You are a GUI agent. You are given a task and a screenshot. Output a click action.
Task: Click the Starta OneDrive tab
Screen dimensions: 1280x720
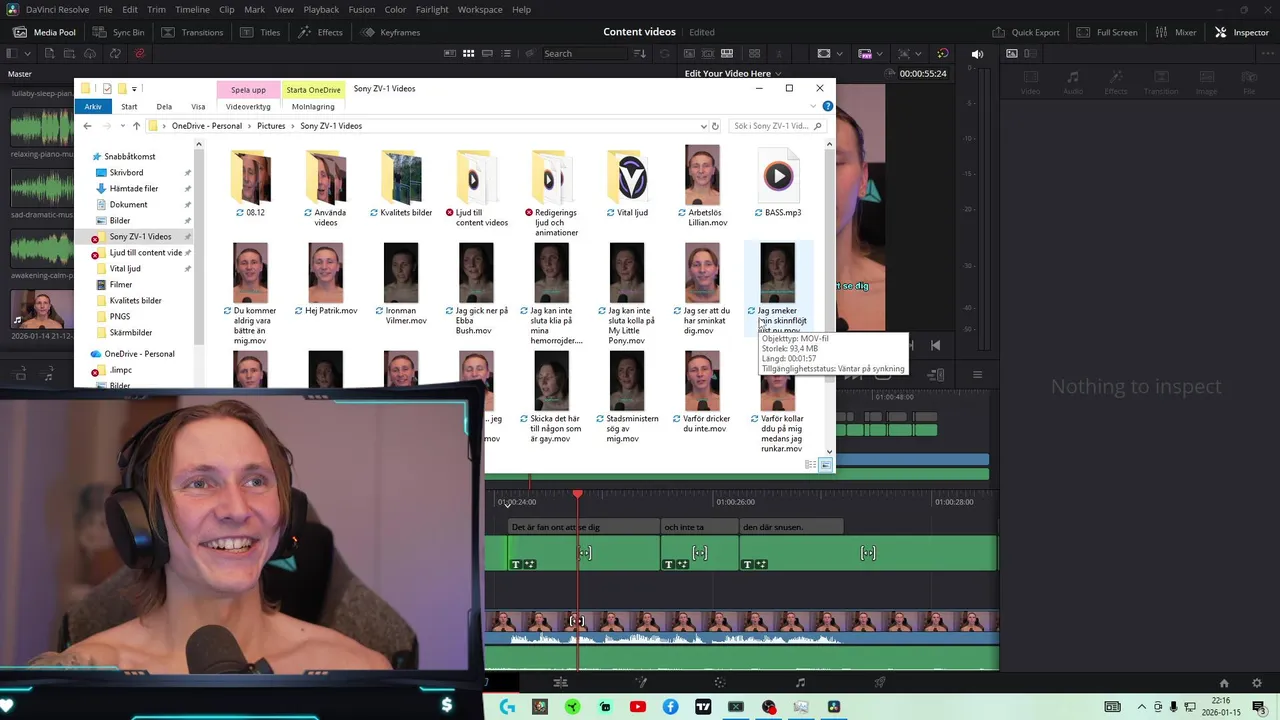click(x=313, y=89)
